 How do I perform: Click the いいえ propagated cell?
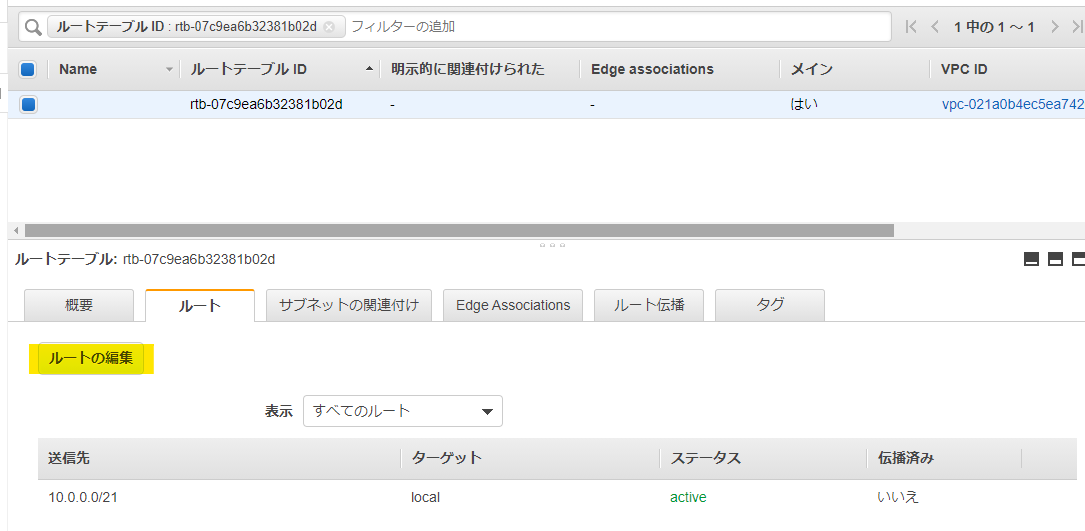pyautogui.click(x=897, y=497)
